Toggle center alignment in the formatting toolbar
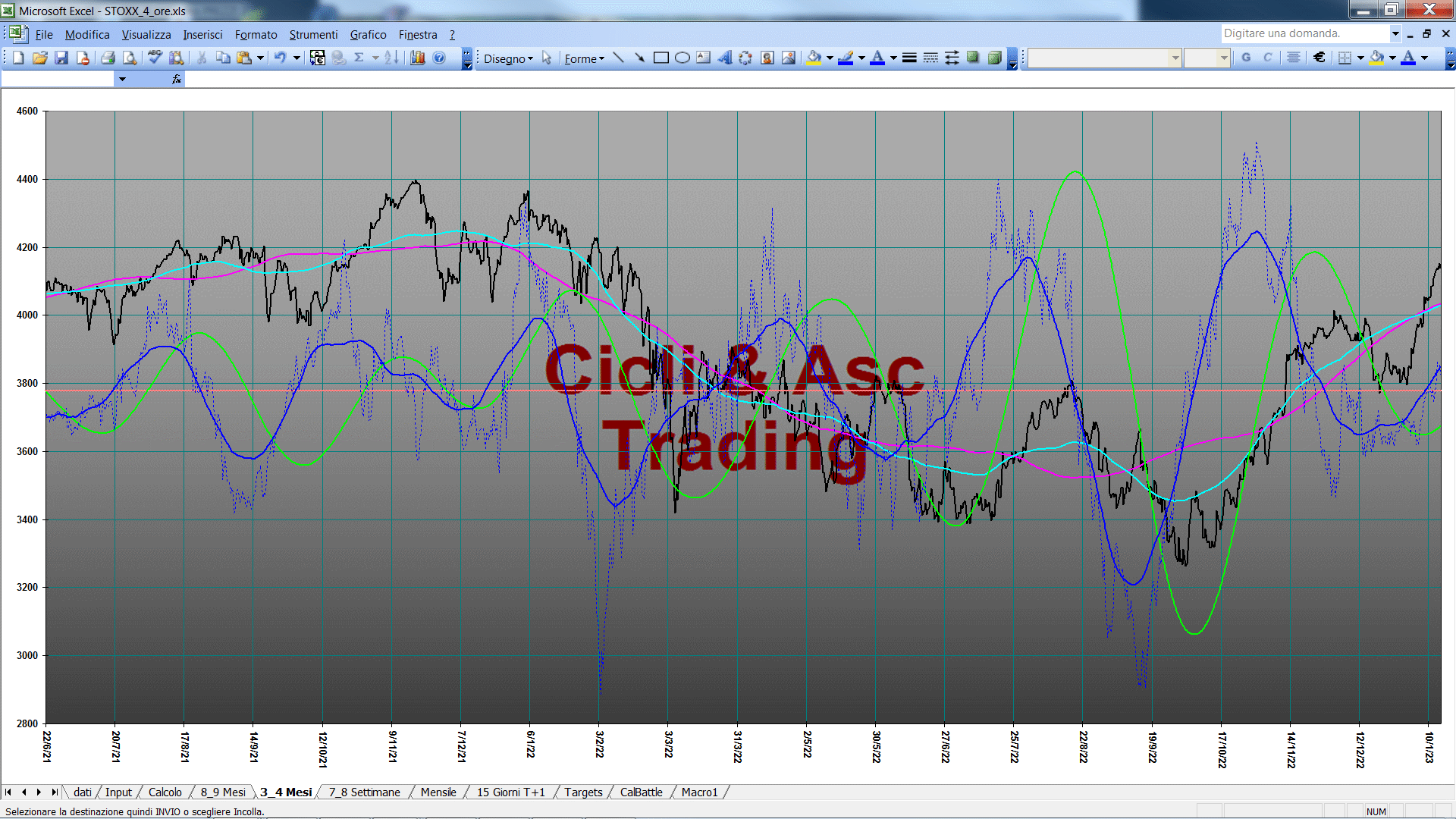The height and width of the screenshot is (819, 1456). click(1294, 58)
